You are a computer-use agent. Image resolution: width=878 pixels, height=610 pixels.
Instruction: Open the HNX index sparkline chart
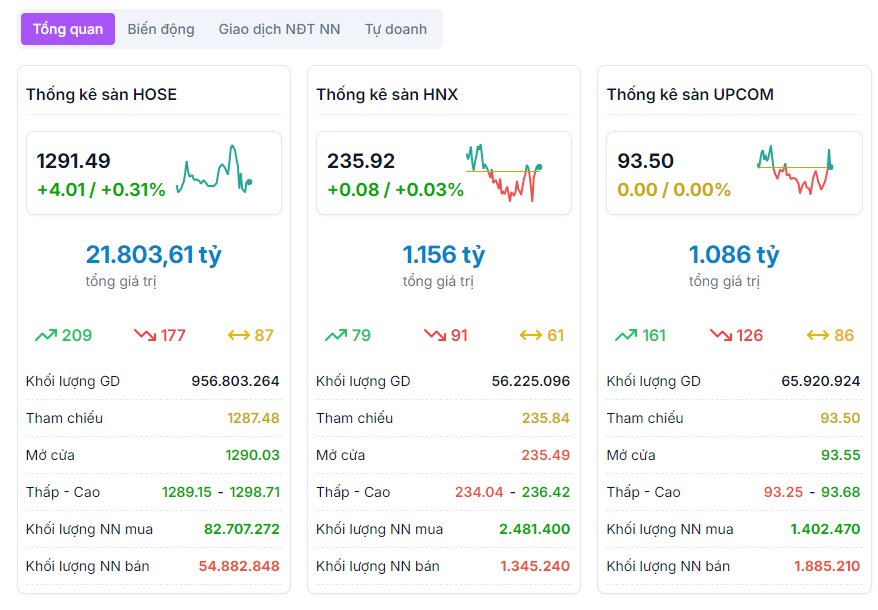coord(504,172)
